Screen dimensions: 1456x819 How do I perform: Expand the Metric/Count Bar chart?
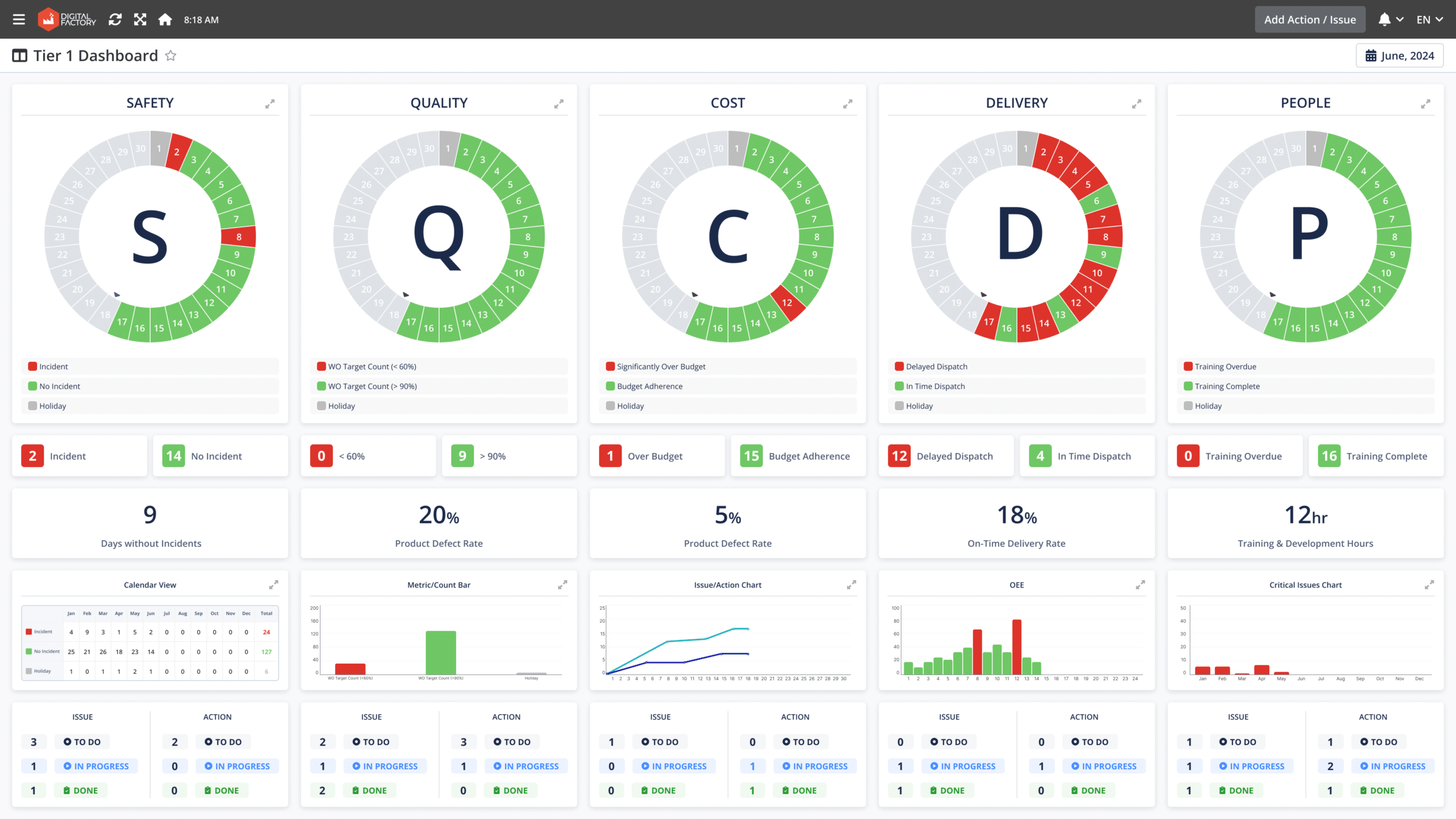(x=562, y=585)
